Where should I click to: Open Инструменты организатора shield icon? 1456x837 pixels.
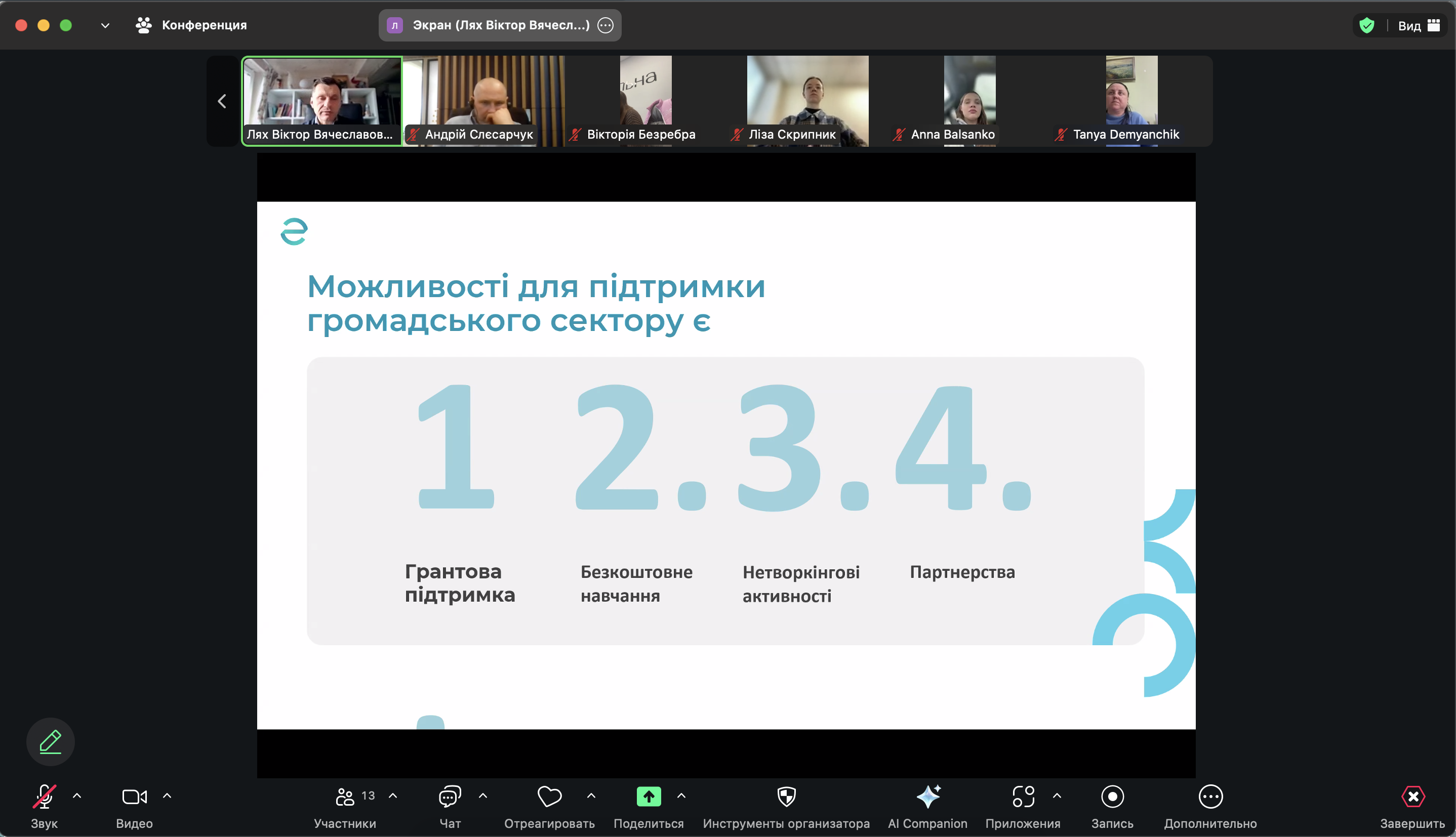786,796
